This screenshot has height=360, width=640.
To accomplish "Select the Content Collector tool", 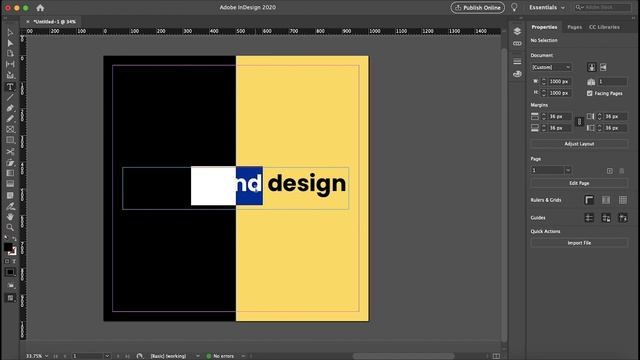I will click(x=10, y=75).
